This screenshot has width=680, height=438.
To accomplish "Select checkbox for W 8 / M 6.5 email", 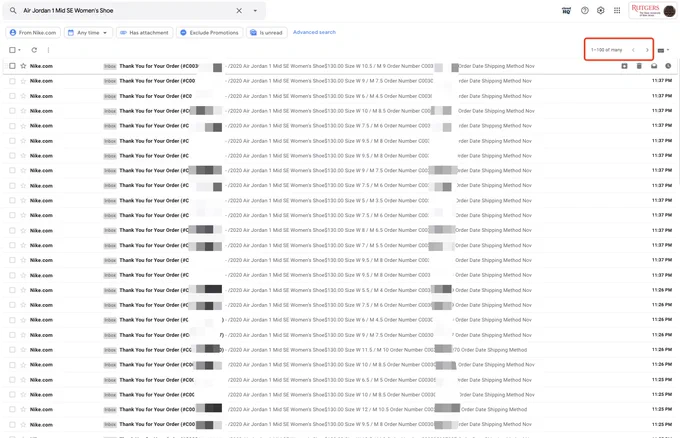I will [12, 230].
